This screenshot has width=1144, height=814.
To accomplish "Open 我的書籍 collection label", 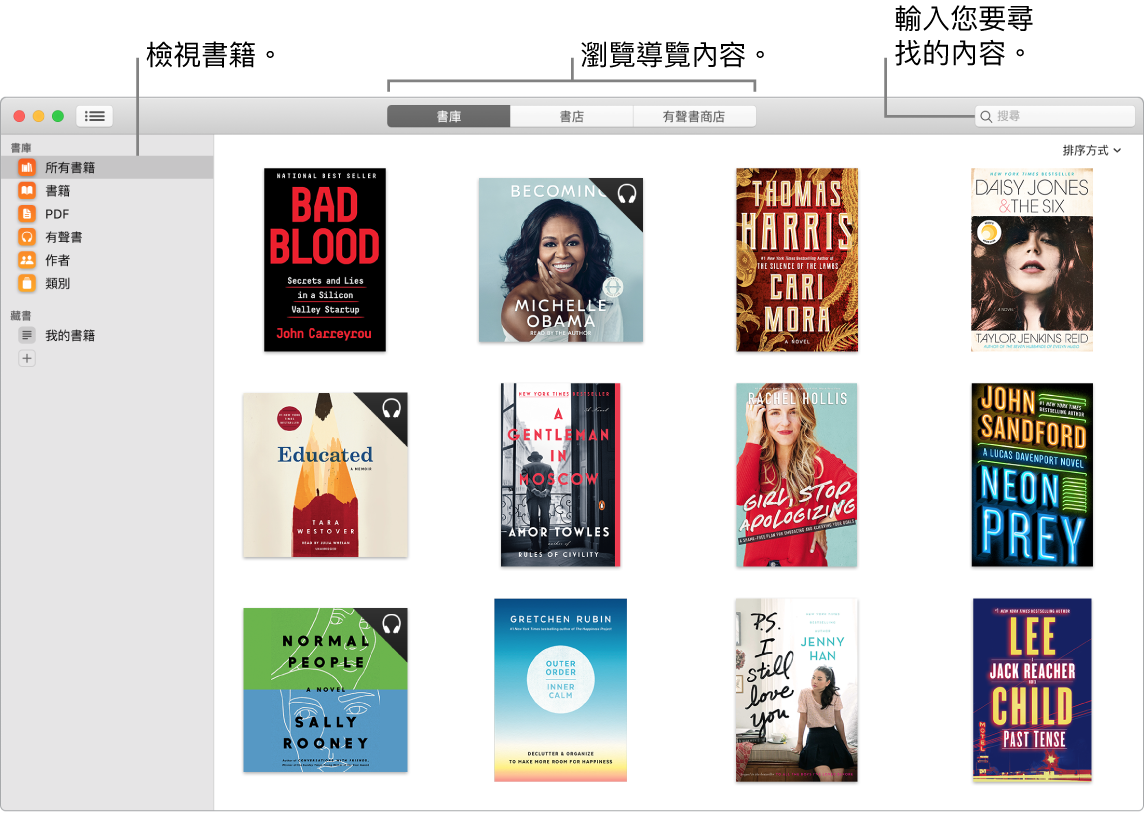I will 70,336.
